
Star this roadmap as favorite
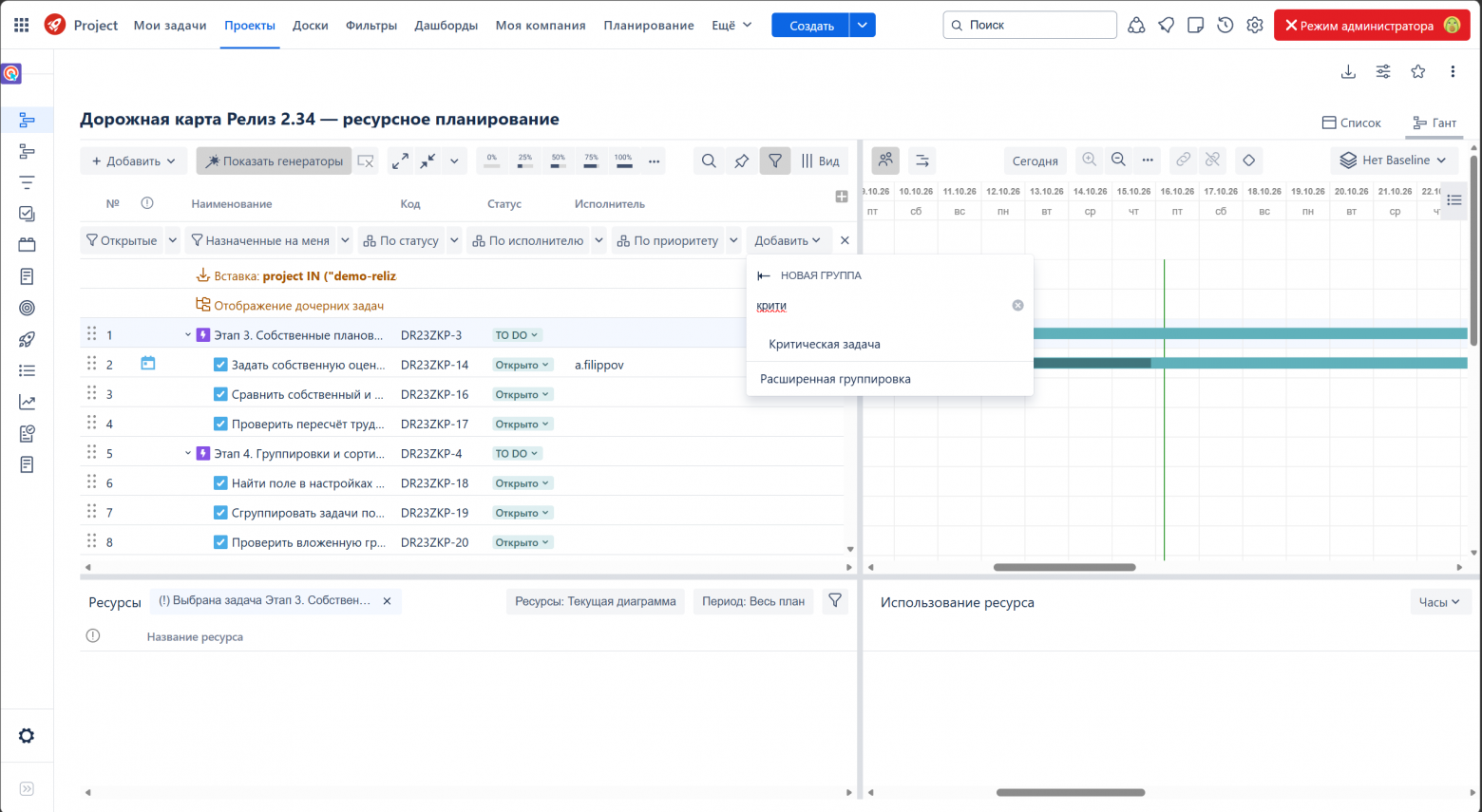1418,71
